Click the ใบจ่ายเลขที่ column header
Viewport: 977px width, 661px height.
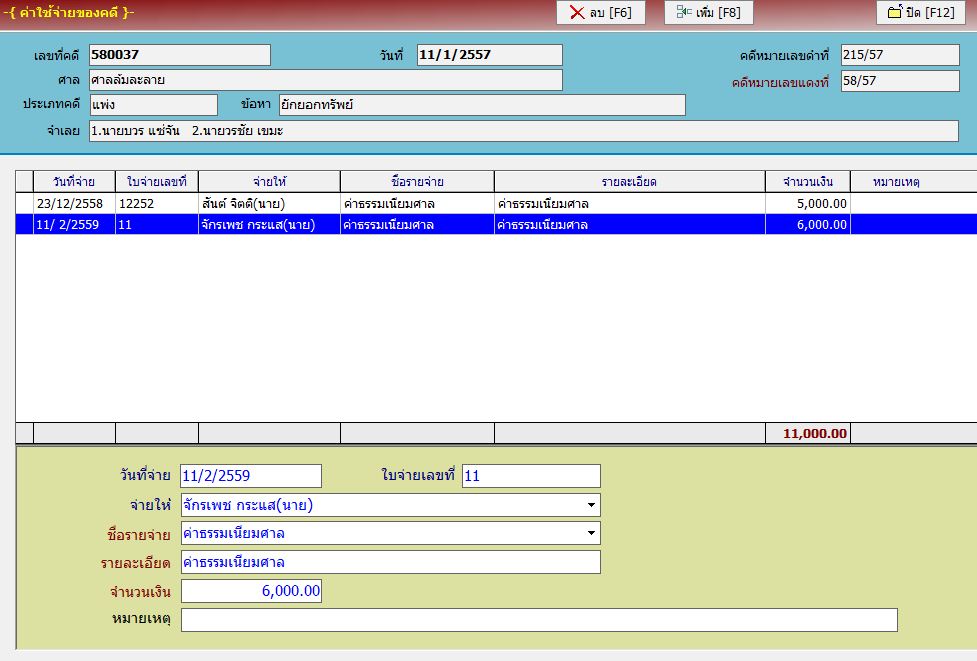[x=157, y=182]
